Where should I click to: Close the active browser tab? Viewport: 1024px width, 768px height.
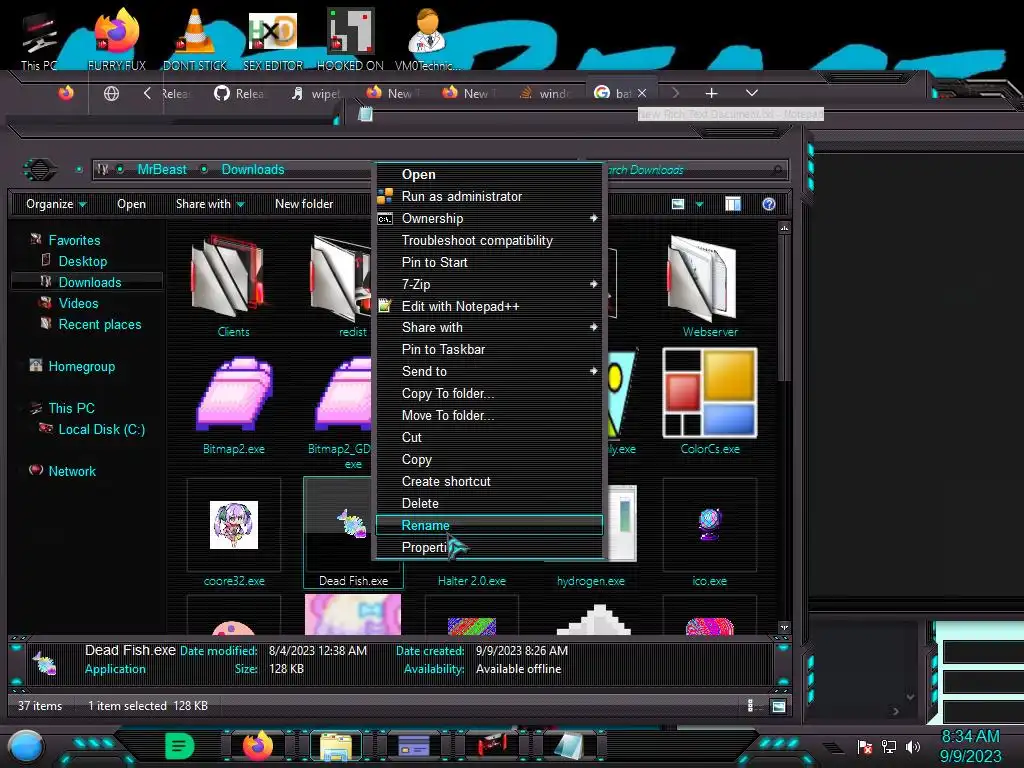pos(642,93)
